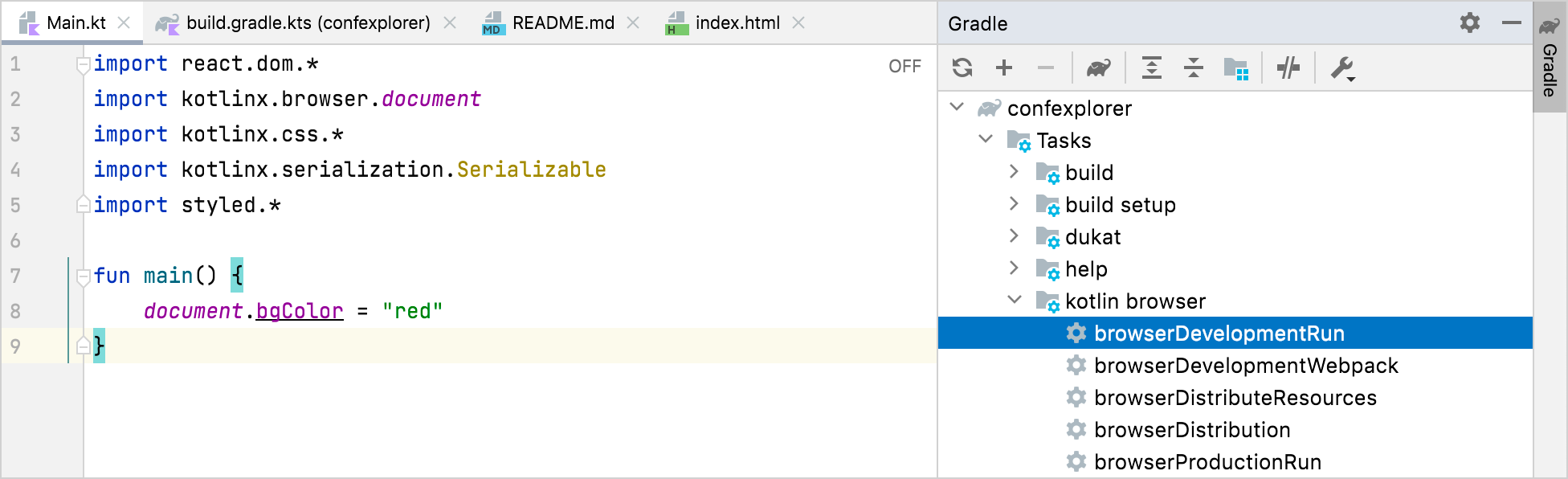Click italic document in line 2 import
The height and width of the screenshot is (479, 1568).
(x=431, y=99)
